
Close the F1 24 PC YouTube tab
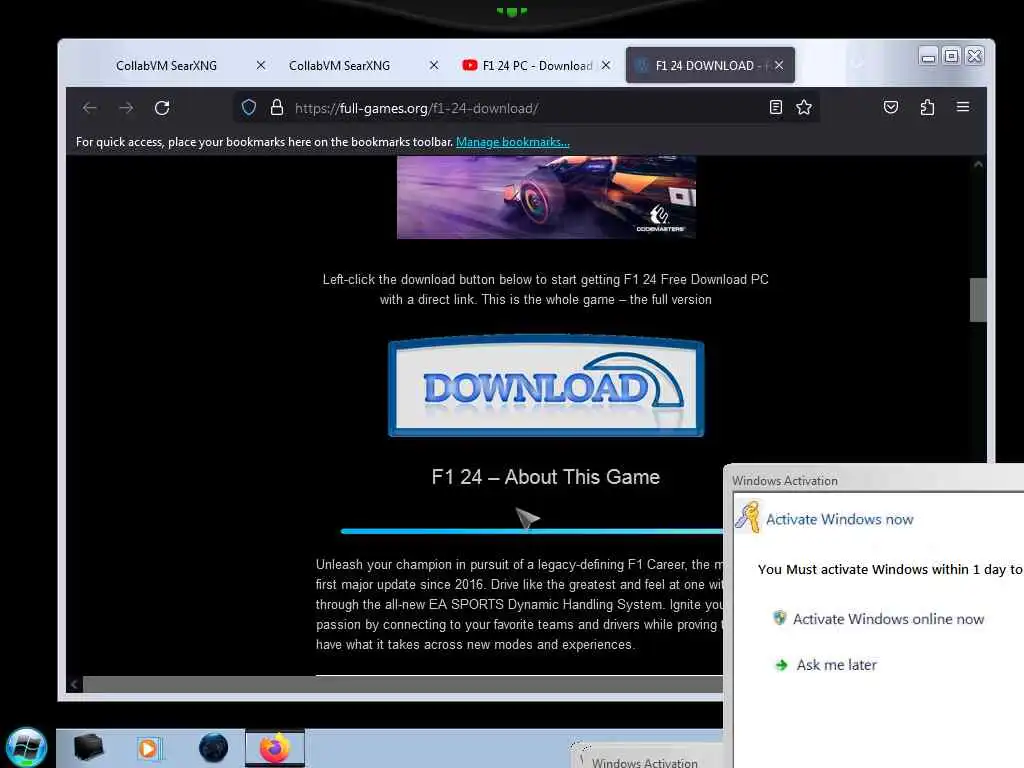(x=606, y=65)
